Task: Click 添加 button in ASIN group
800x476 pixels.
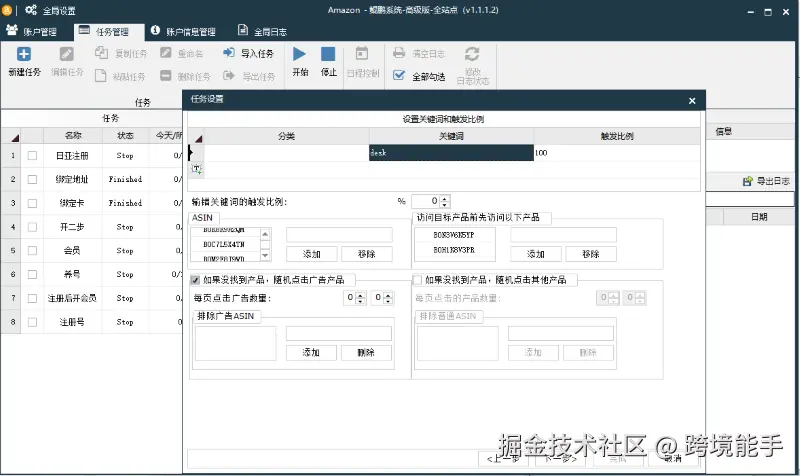Action: tap(311, 254)
